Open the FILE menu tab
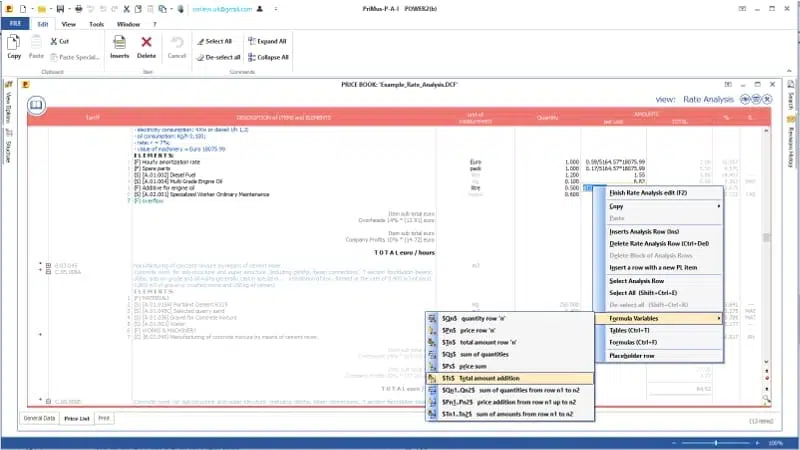 [x=15, y=23]
